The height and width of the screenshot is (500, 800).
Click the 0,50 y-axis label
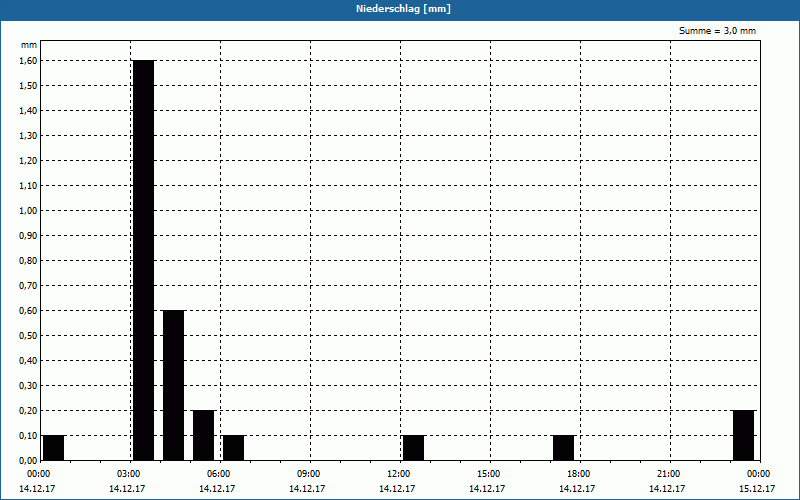(x=28, y=335)
